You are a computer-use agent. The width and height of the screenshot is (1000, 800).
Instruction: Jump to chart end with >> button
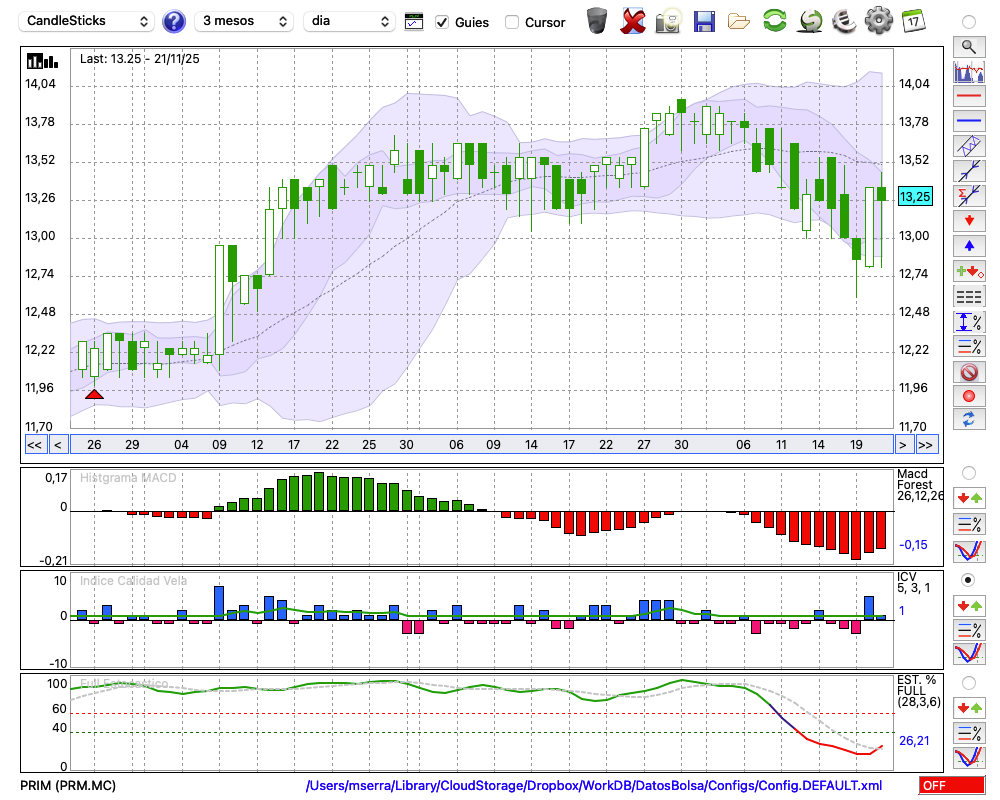coord(927,445)
